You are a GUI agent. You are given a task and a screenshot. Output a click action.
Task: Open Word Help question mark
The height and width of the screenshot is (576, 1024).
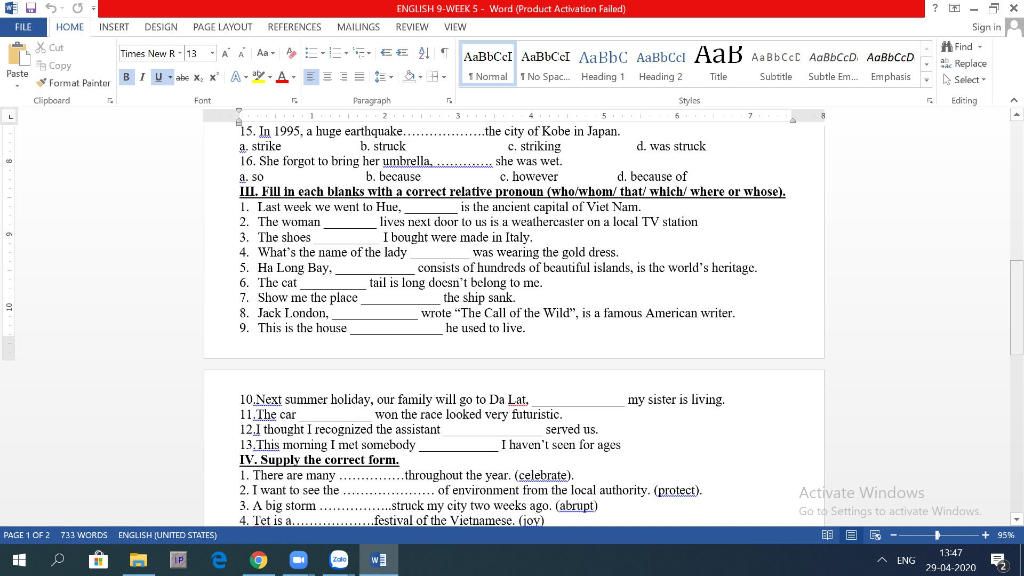tap(935, 8)
